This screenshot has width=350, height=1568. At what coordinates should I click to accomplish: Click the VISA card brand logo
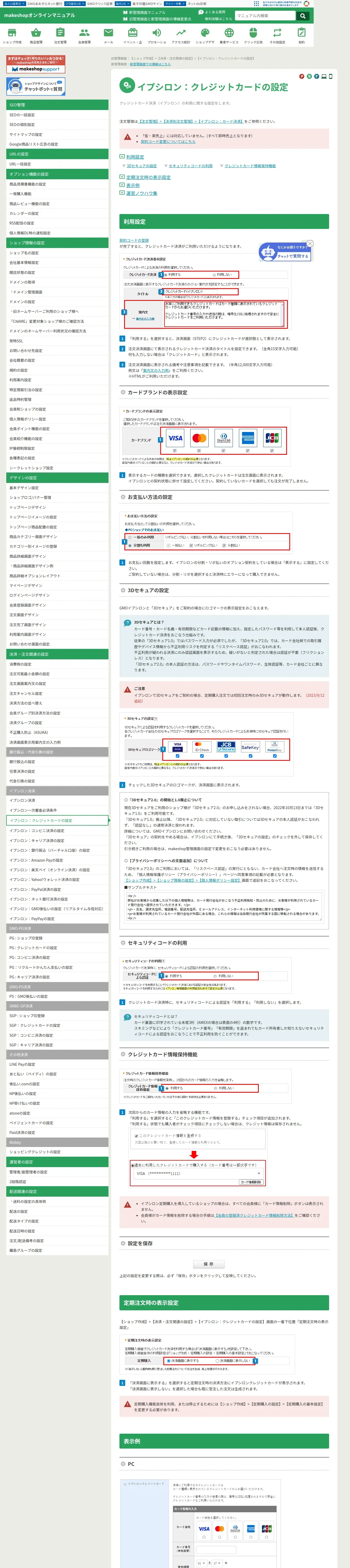pos(175,438)
